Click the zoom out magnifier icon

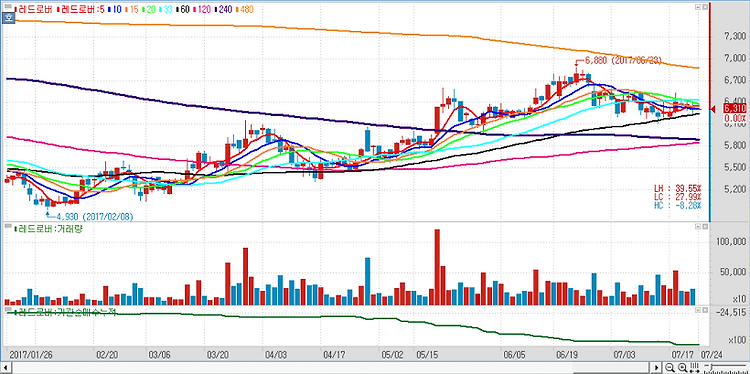[671, 368]
